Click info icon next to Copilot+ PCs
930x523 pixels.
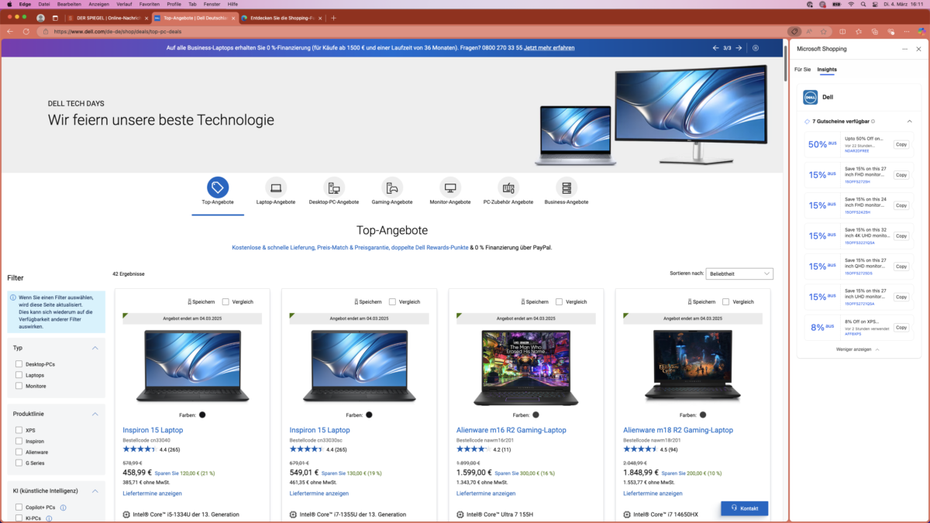63,508
